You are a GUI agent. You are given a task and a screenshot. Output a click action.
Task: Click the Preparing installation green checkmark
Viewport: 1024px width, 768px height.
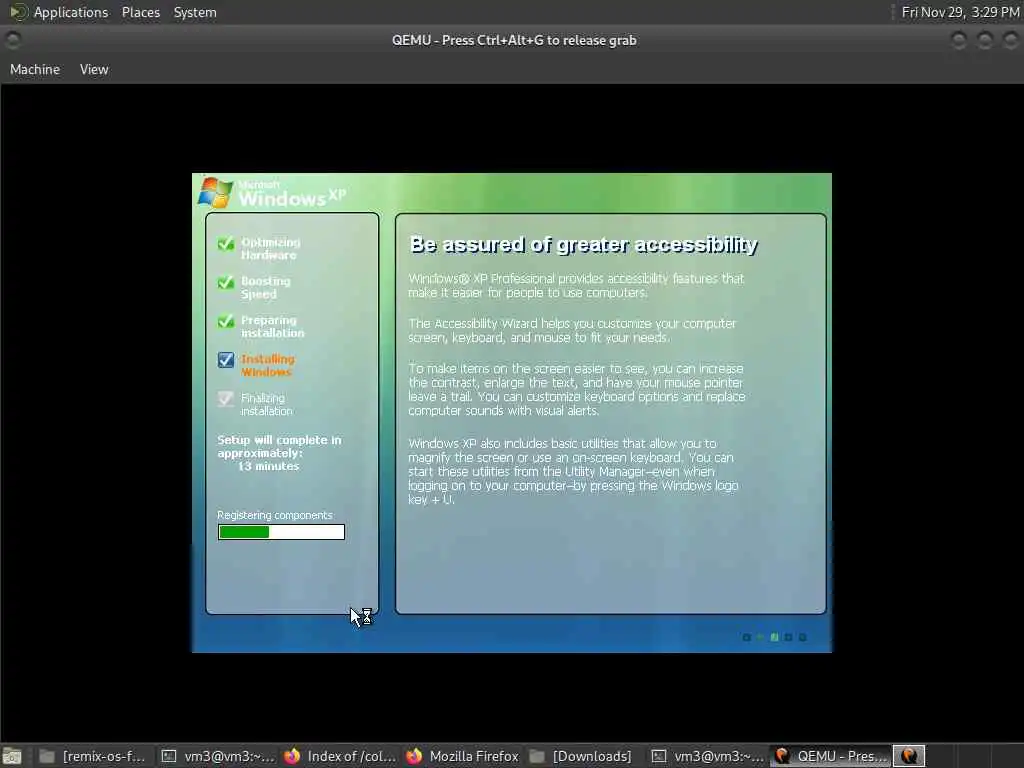[x=226, y=321]
